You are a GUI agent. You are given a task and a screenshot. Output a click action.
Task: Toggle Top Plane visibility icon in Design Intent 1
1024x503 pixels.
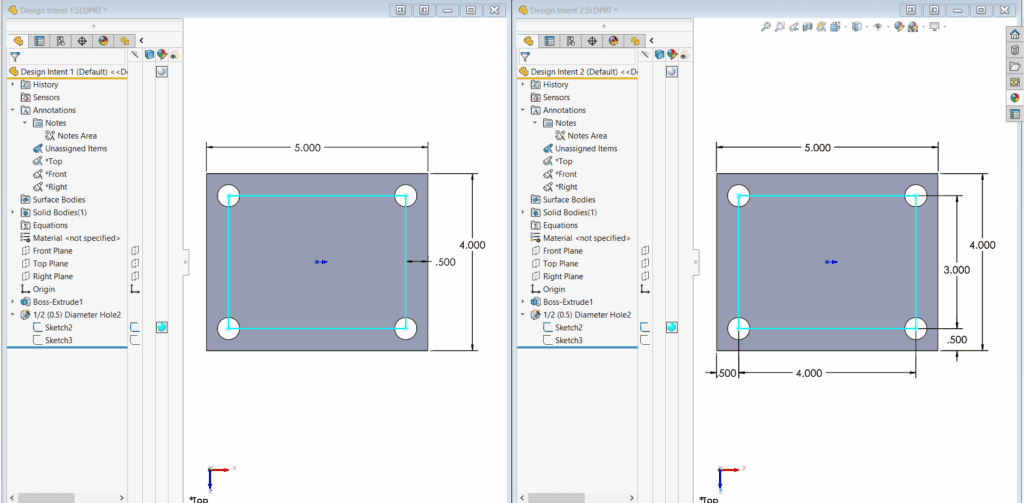pos(135,263)
